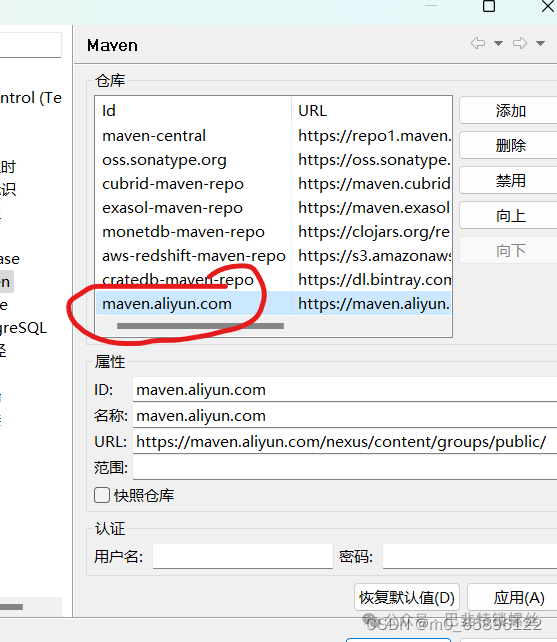
Task: Click the 删除 button
Action: click(509, 145)
